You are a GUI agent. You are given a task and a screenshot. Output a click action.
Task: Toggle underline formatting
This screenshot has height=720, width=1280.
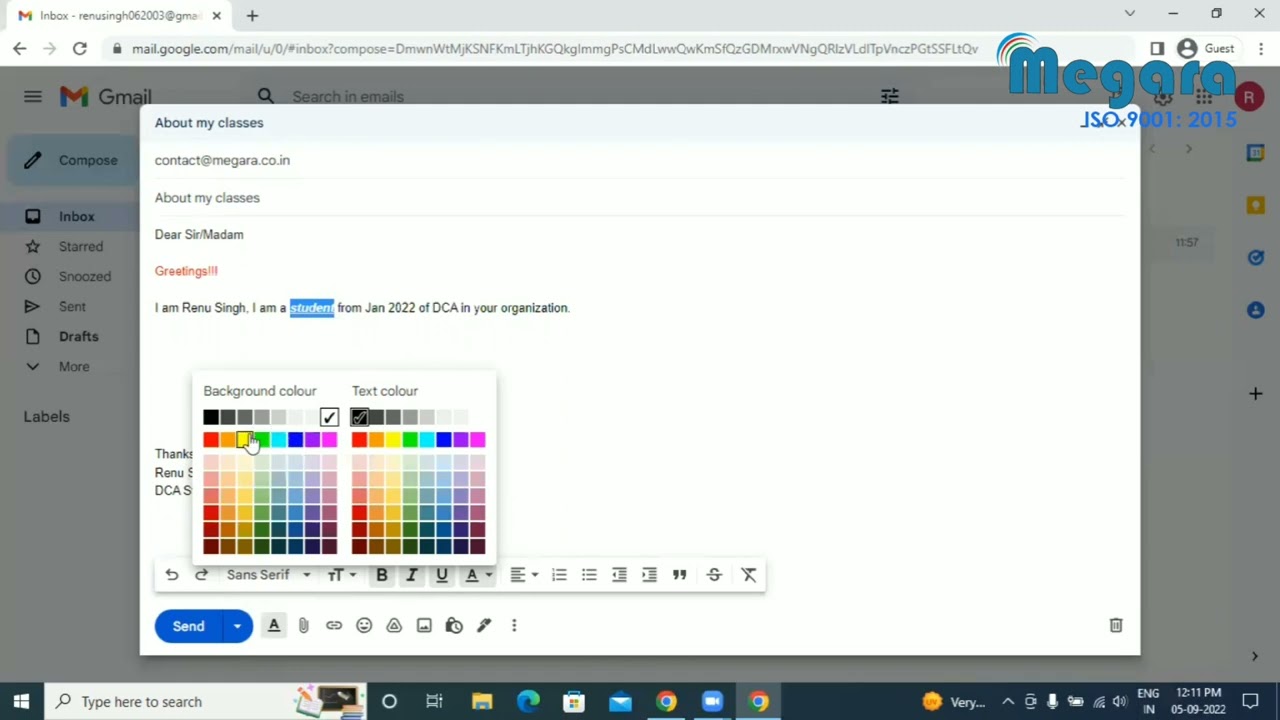441,575
